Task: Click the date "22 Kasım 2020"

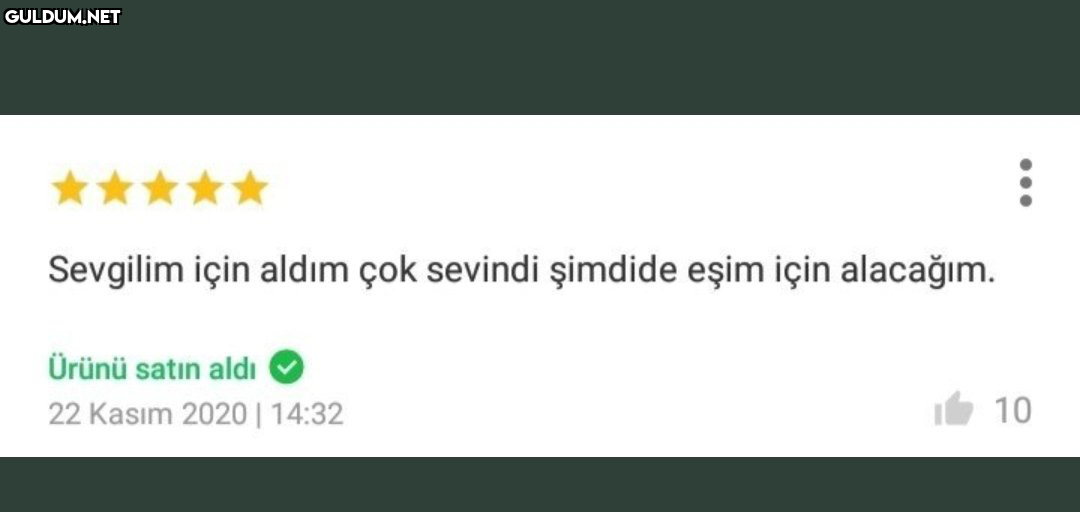Action: pos(147,415)
